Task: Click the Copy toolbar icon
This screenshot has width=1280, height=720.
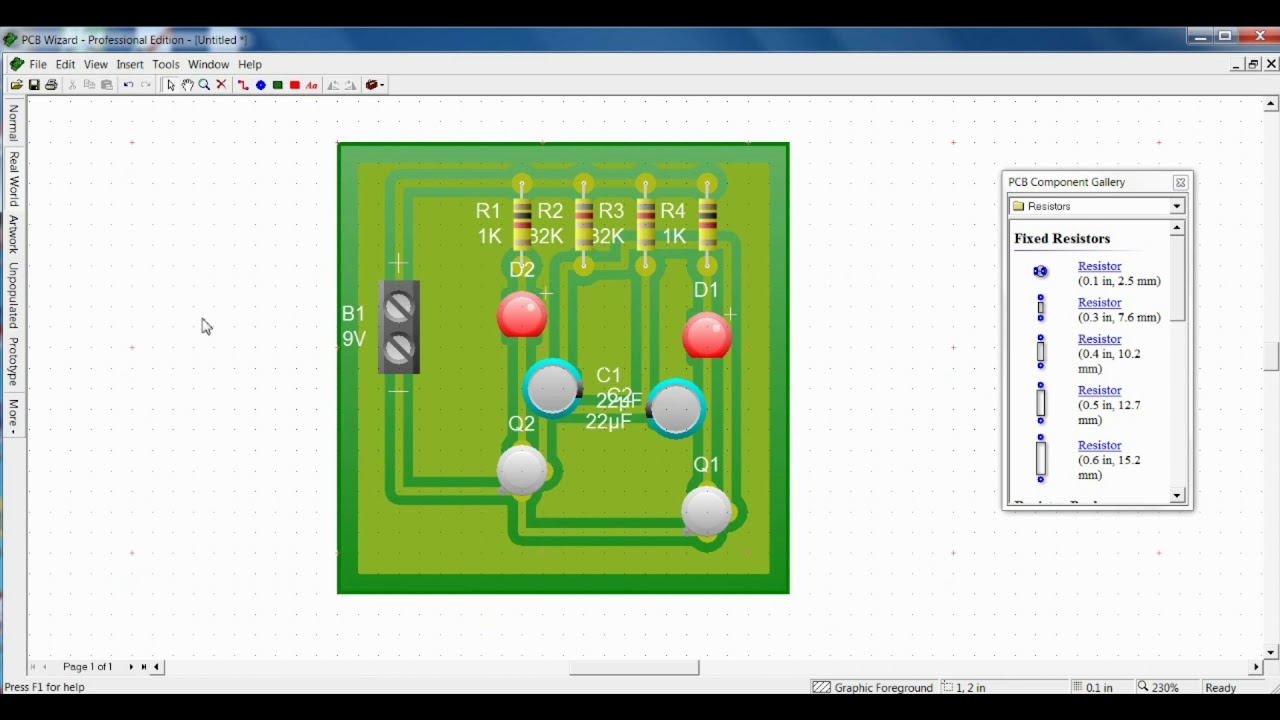Action: (89, 85)
